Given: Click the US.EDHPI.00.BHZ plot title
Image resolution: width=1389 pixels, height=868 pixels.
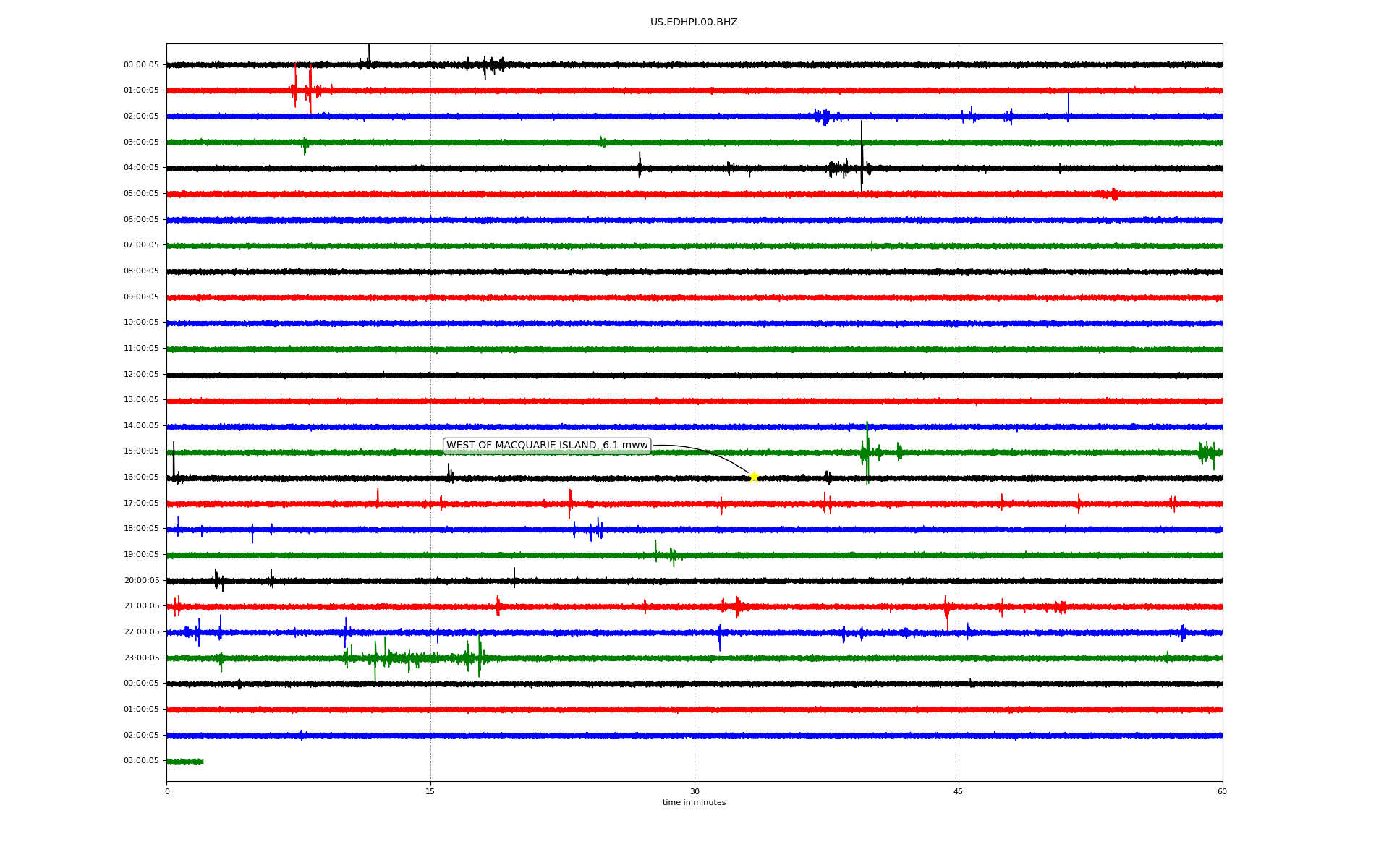Looking at the screenshot, I should (x=694, y=22).
